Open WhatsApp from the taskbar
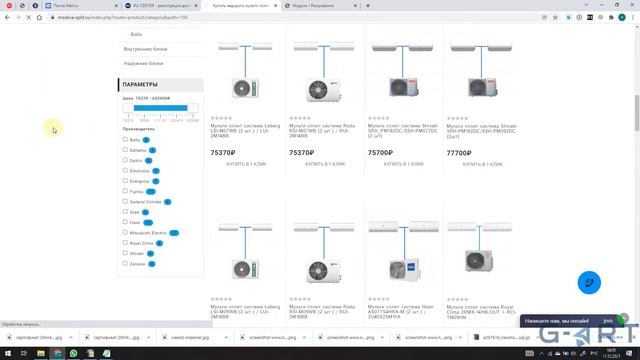 [x=73, y=353]
